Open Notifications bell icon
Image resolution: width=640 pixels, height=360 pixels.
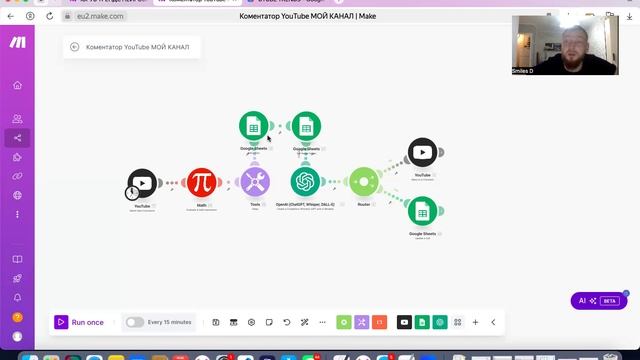coord(17,298)
